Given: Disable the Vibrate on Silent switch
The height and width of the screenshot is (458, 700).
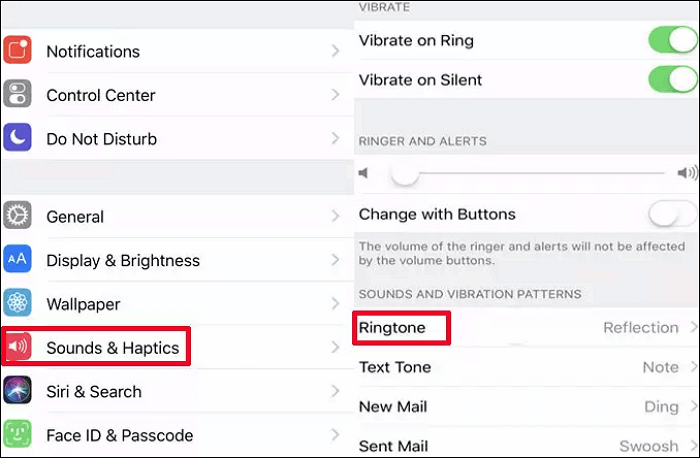Looking at the screenshot, I should point(672,80).
